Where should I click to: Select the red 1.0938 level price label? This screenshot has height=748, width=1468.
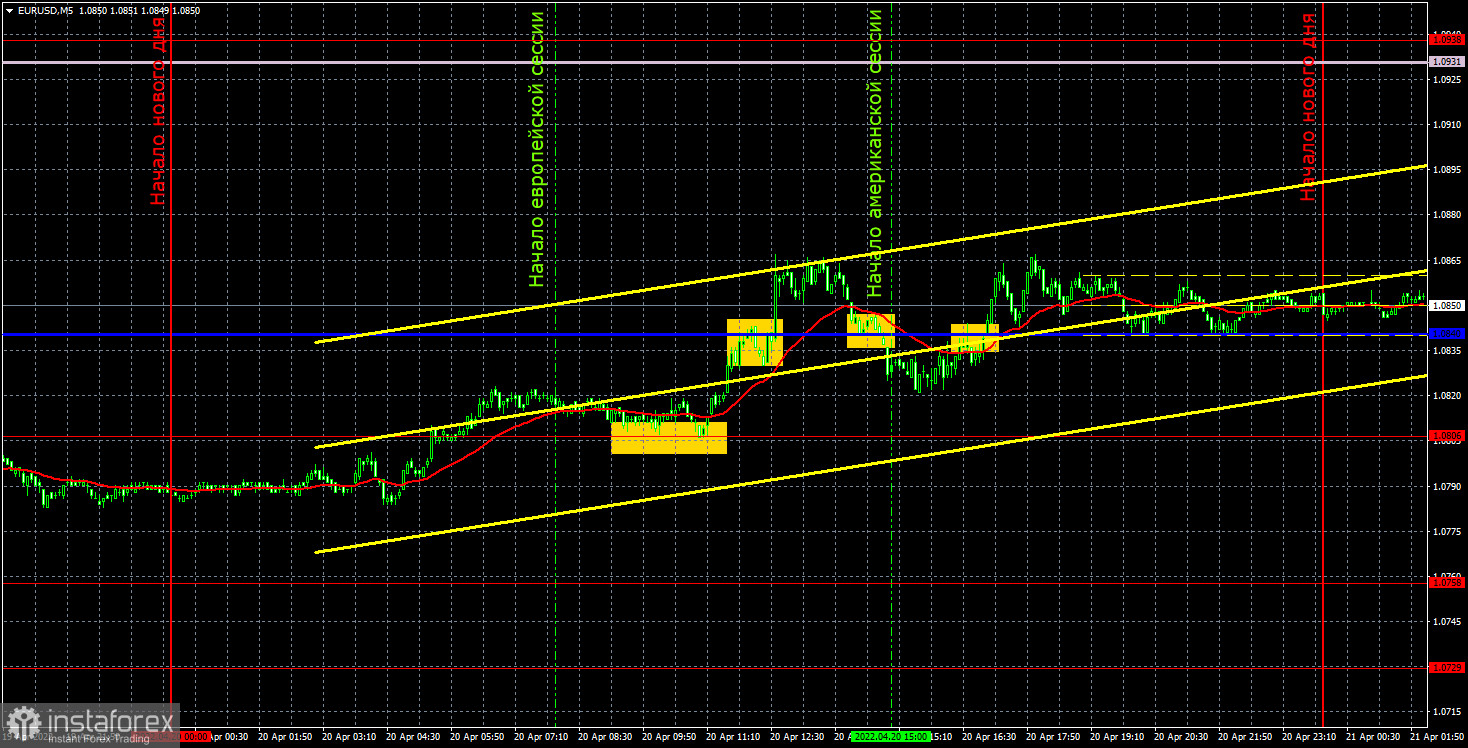1447,39
